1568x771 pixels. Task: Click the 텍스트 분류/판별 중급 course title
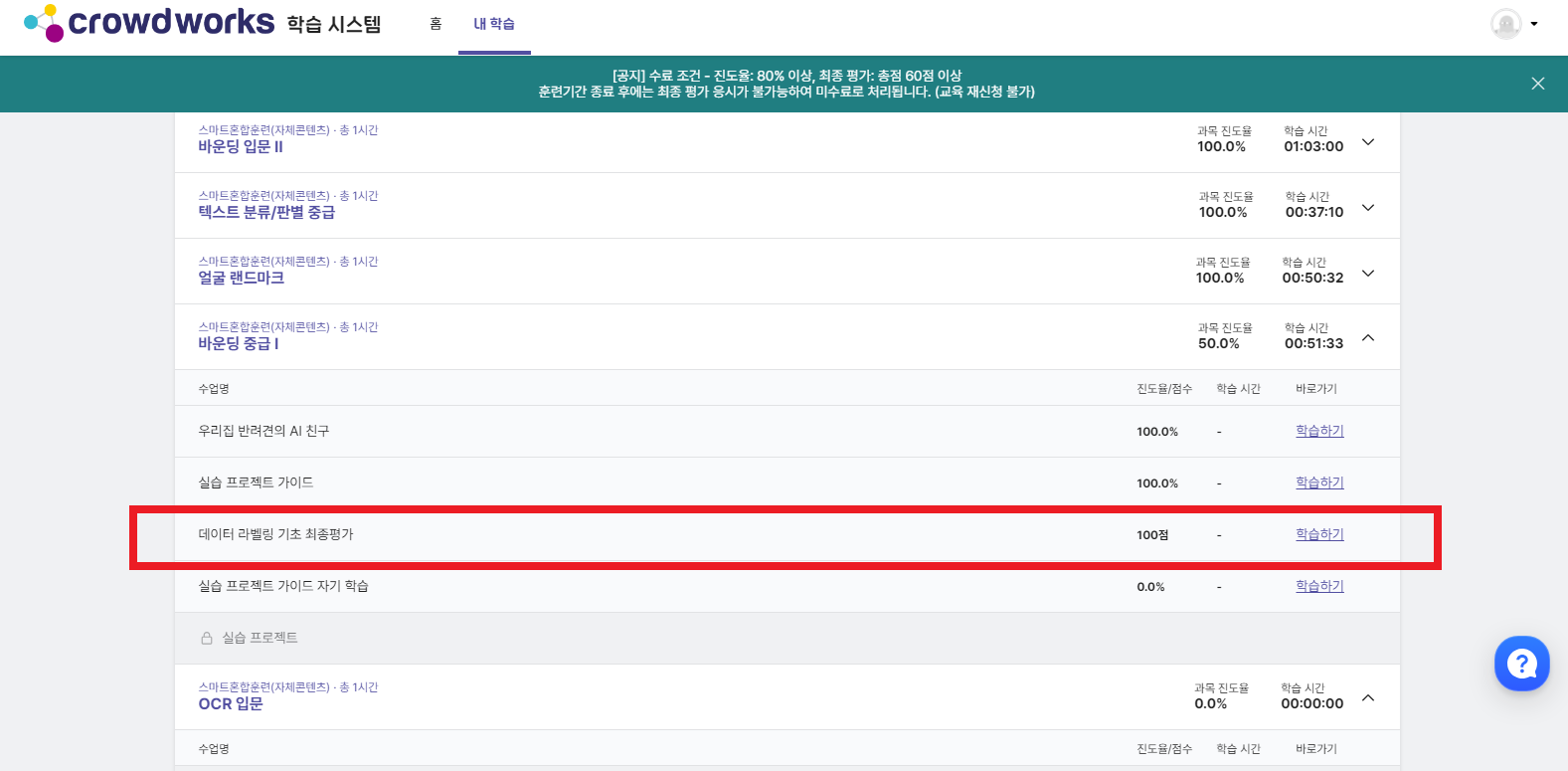pyautogui.click(x=266, y=212)
